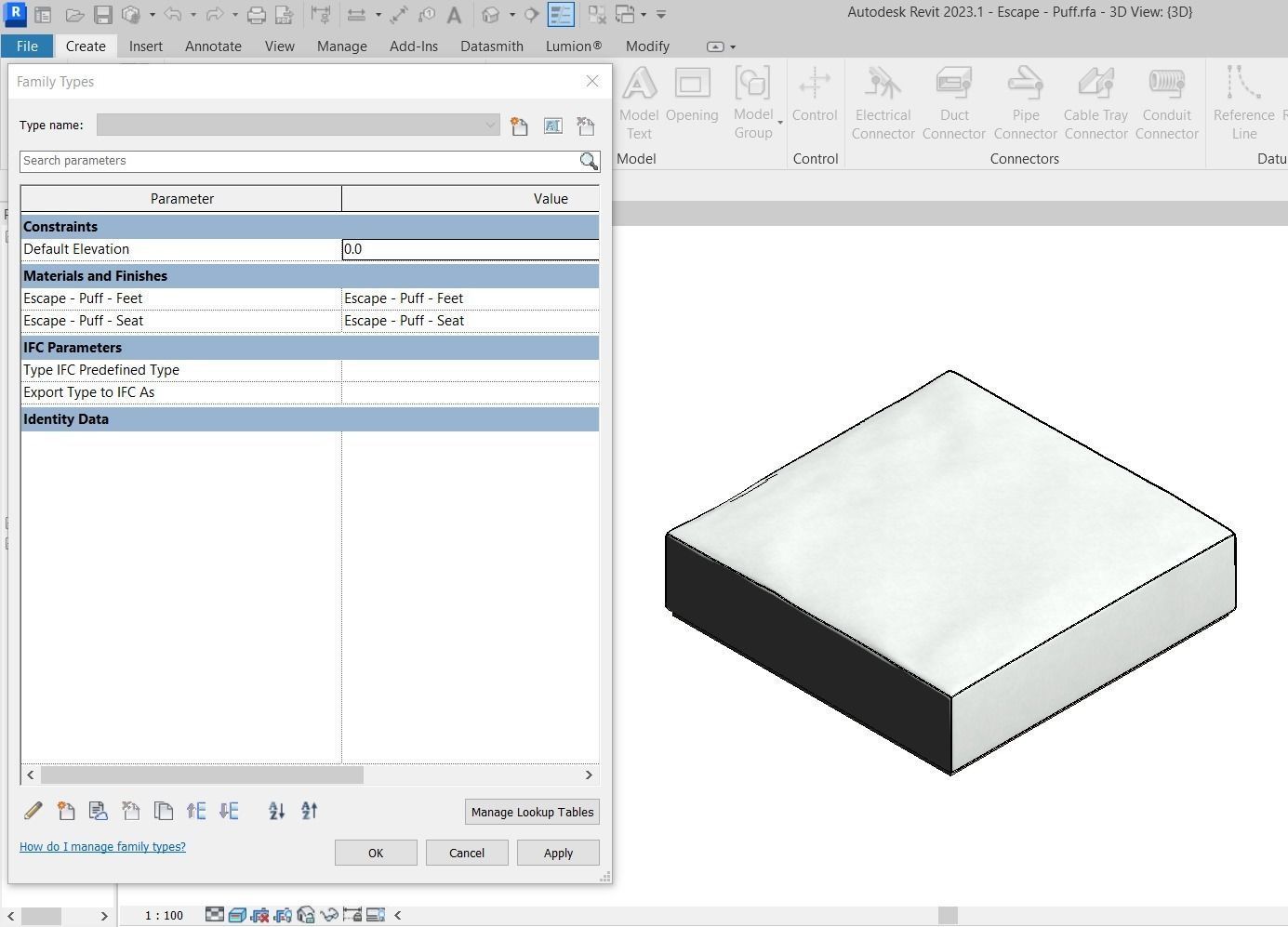The image size is (1288, 927).
Task: Click the New Type icon beside Type name
Action: (519, 126)
